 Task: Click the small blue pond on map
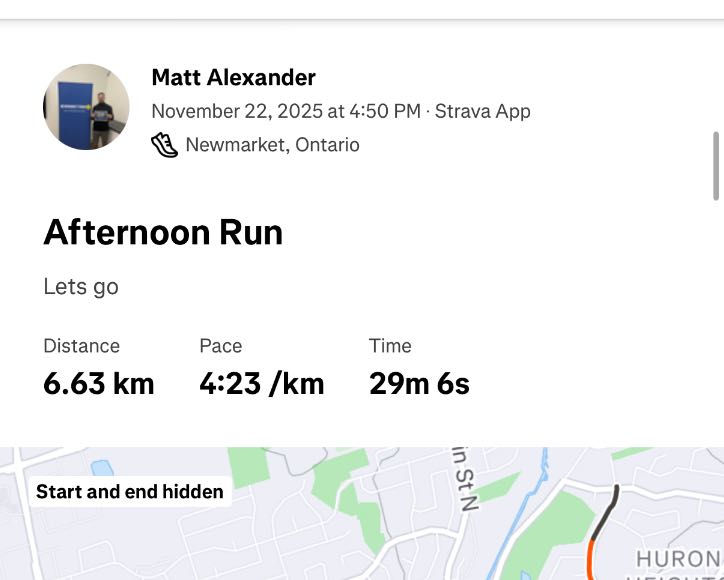click(x=101, y=466)
